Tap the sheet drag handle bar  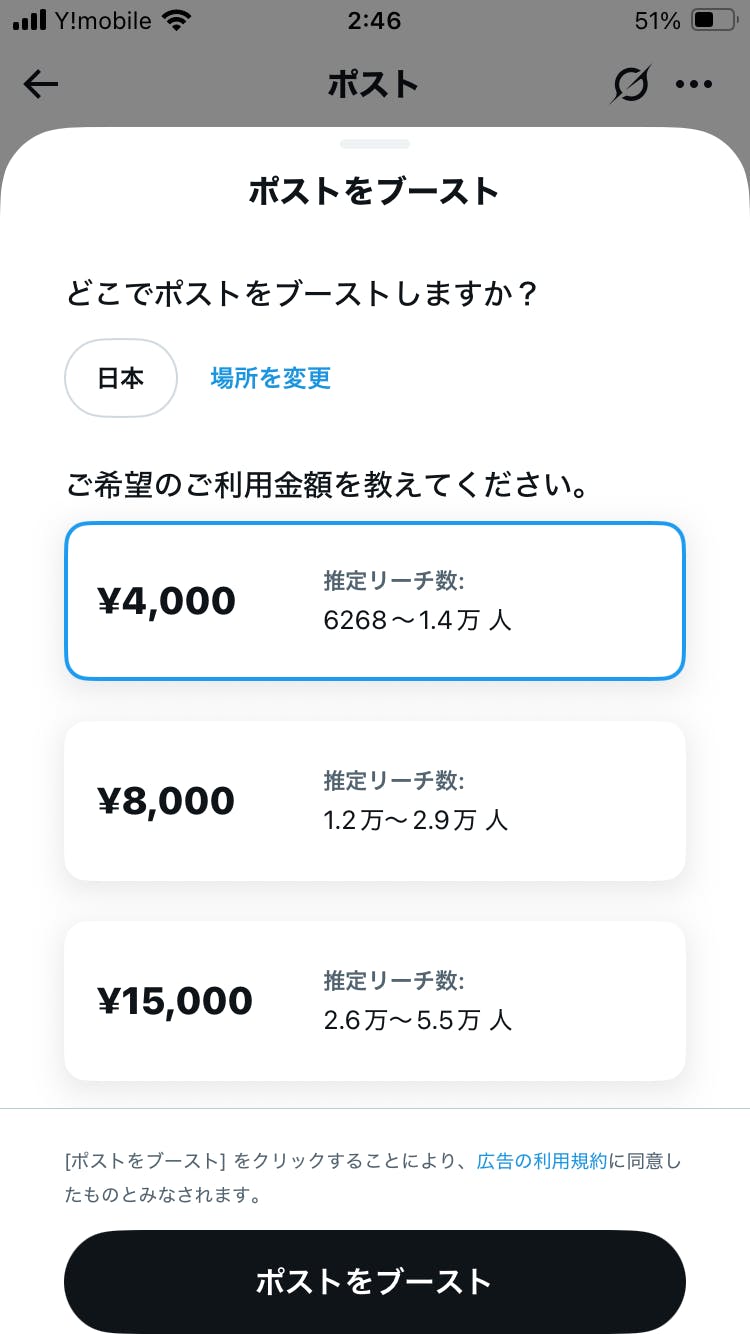click(375, 144)
